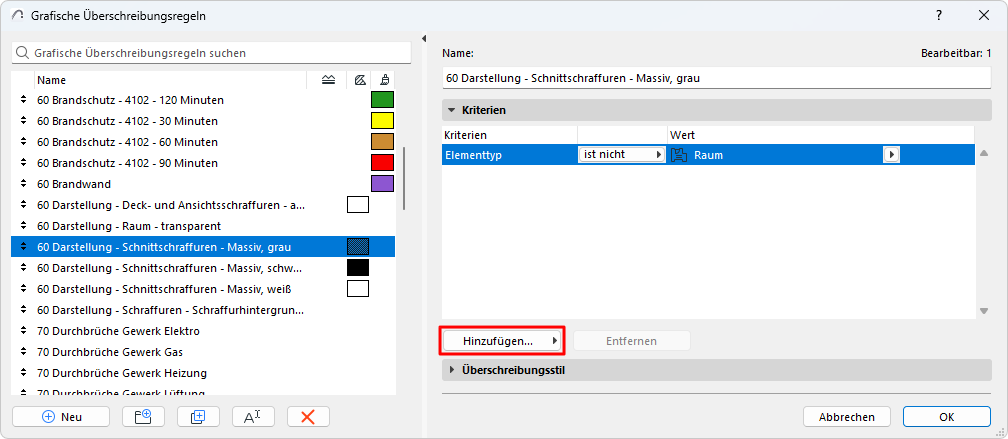Select 60 Brandschutz - 4102 - 90 Minuten

pos(127,163)
